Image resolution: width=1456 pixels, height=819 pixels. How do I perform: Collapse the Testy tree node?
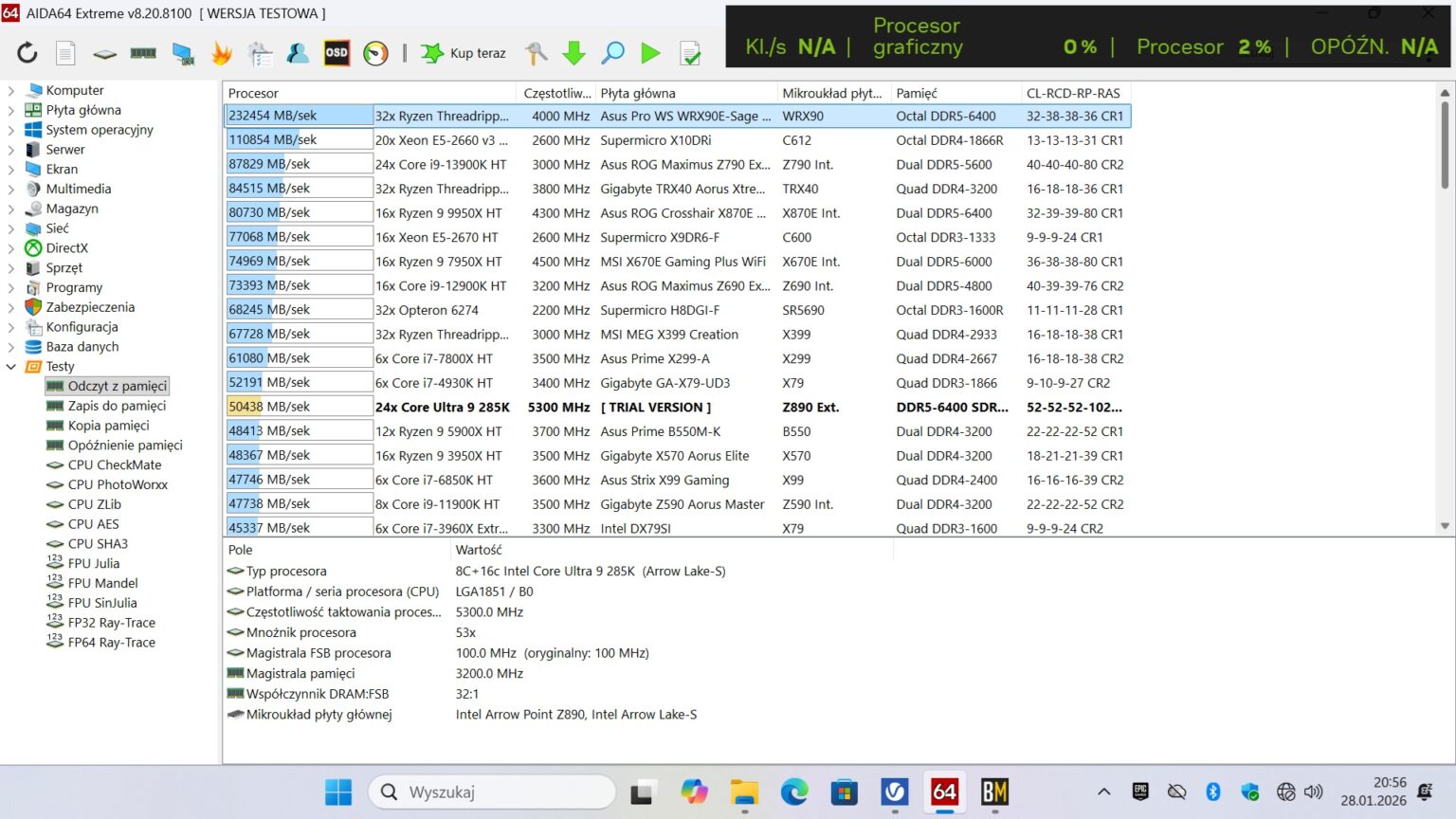tap(11, 367)
